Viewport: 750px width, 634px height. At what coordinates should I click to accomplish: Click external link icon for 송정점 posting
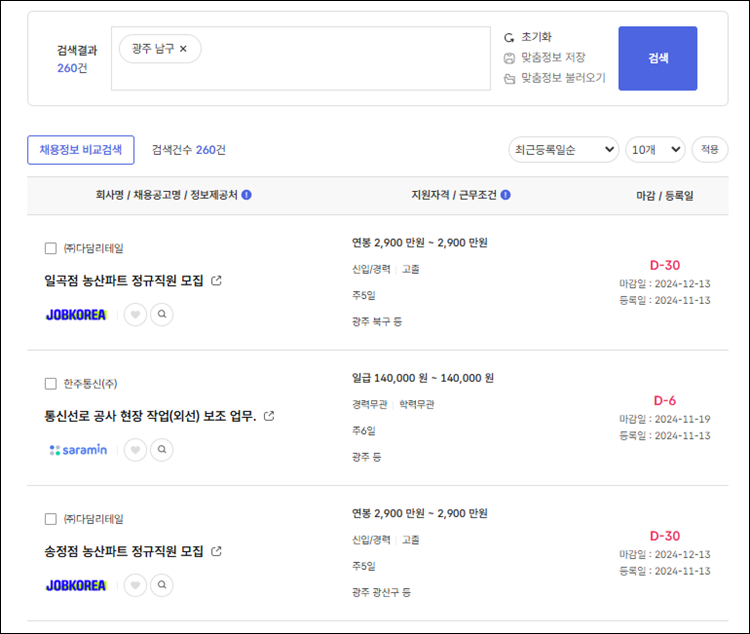pyautogui.click(x=216, y=551)
